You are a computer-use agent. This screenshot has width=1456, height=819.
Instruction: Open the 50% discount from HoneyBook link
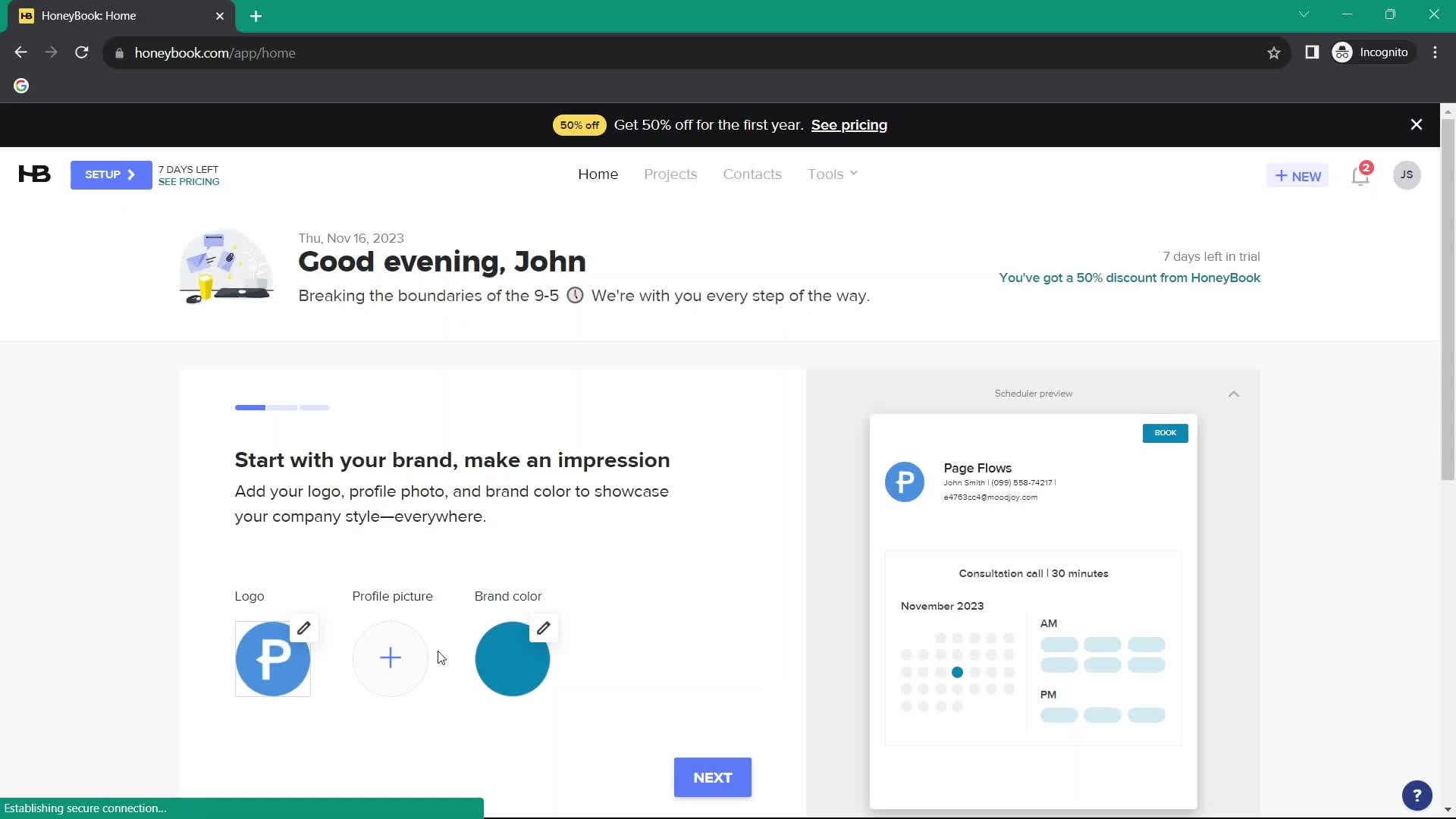pos(1129,278)
